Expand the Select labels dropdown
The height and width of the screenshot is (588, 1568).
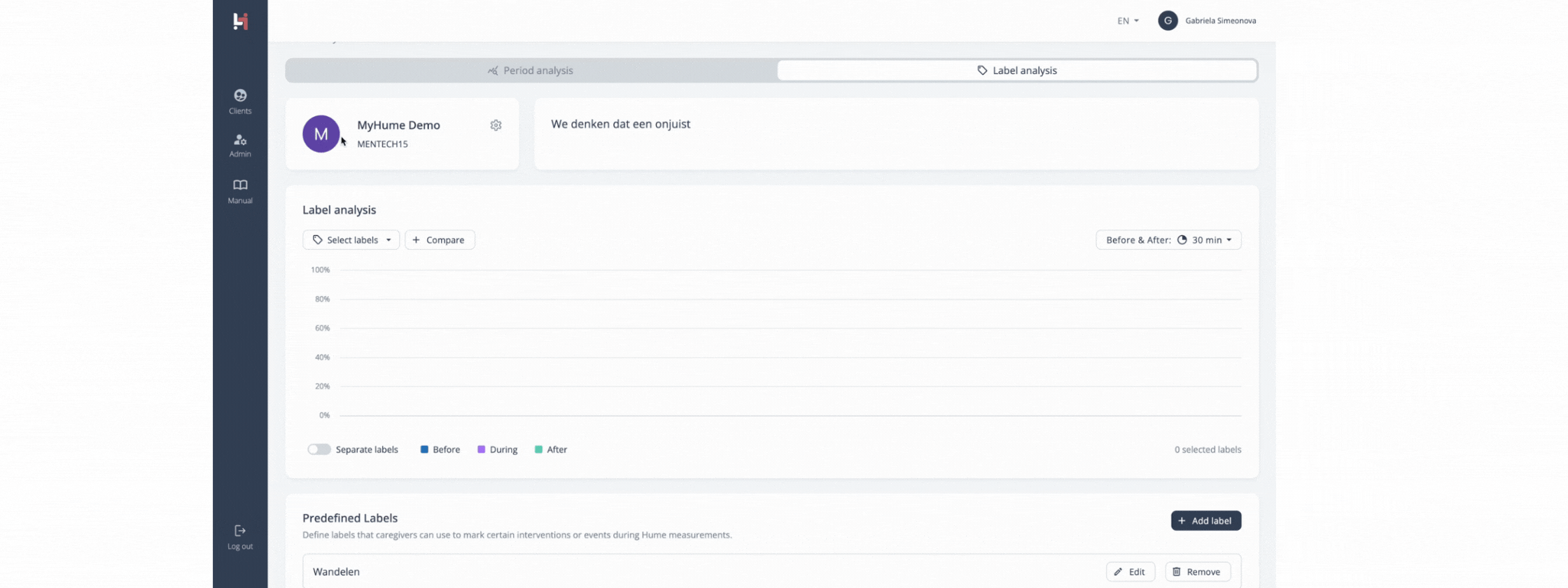(x=351, y=240)
